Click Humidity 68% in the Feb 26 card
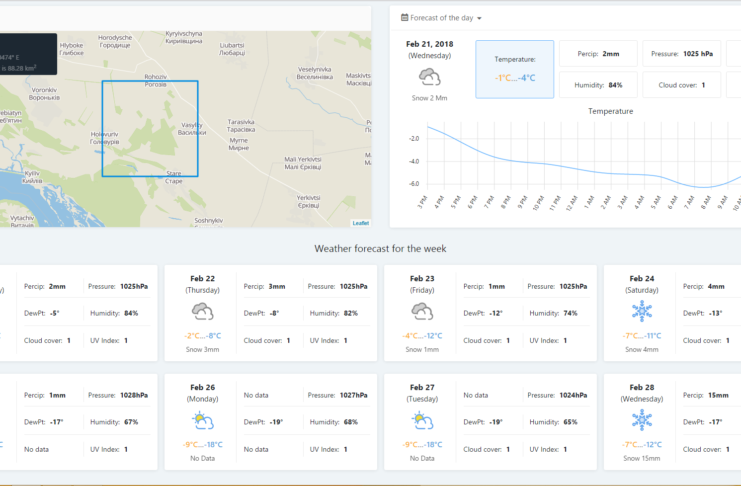The height and width of the screenshot is (486, 741). [334, 422]
